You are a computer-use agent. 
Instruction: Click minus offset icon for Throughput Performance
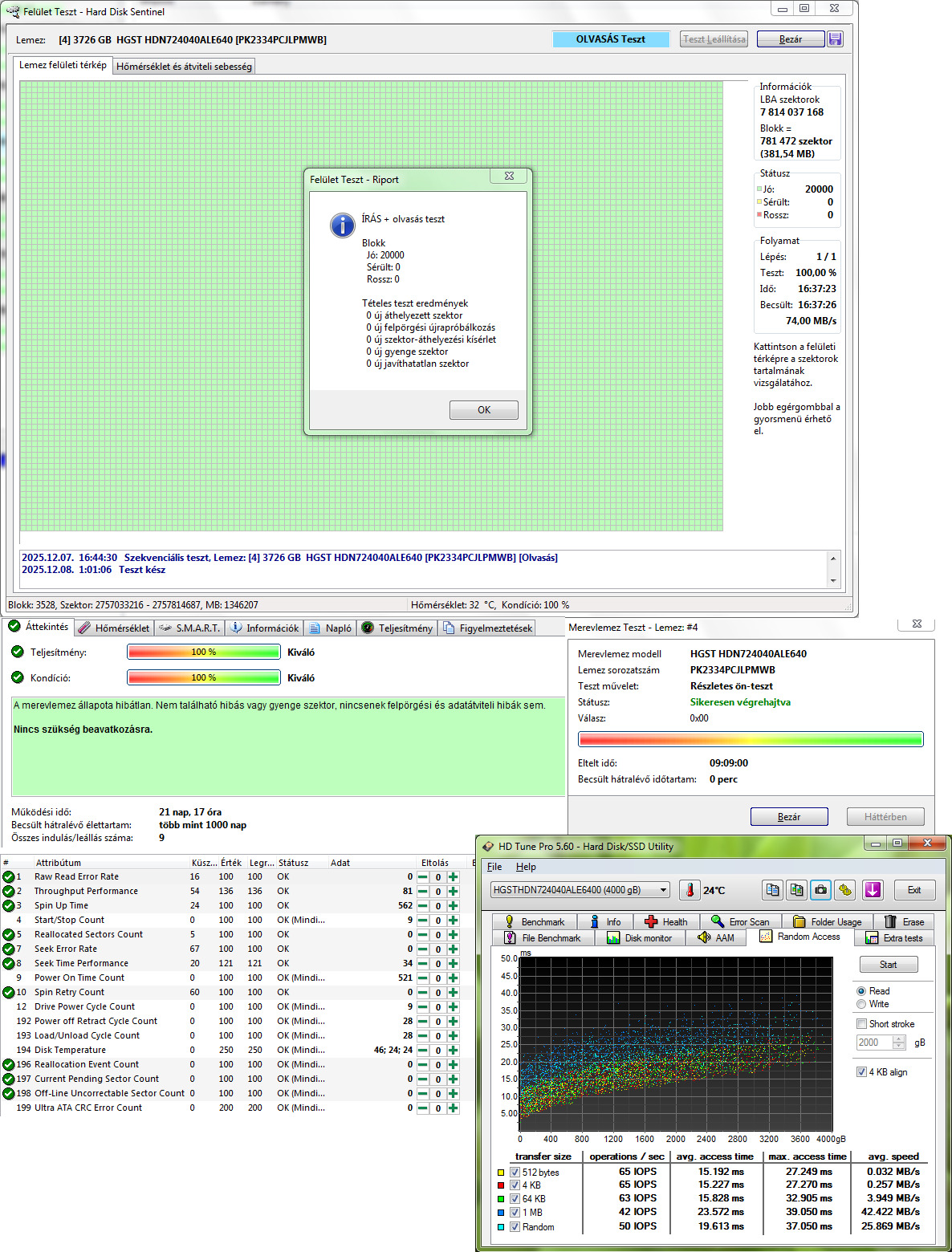coord(423,892)
